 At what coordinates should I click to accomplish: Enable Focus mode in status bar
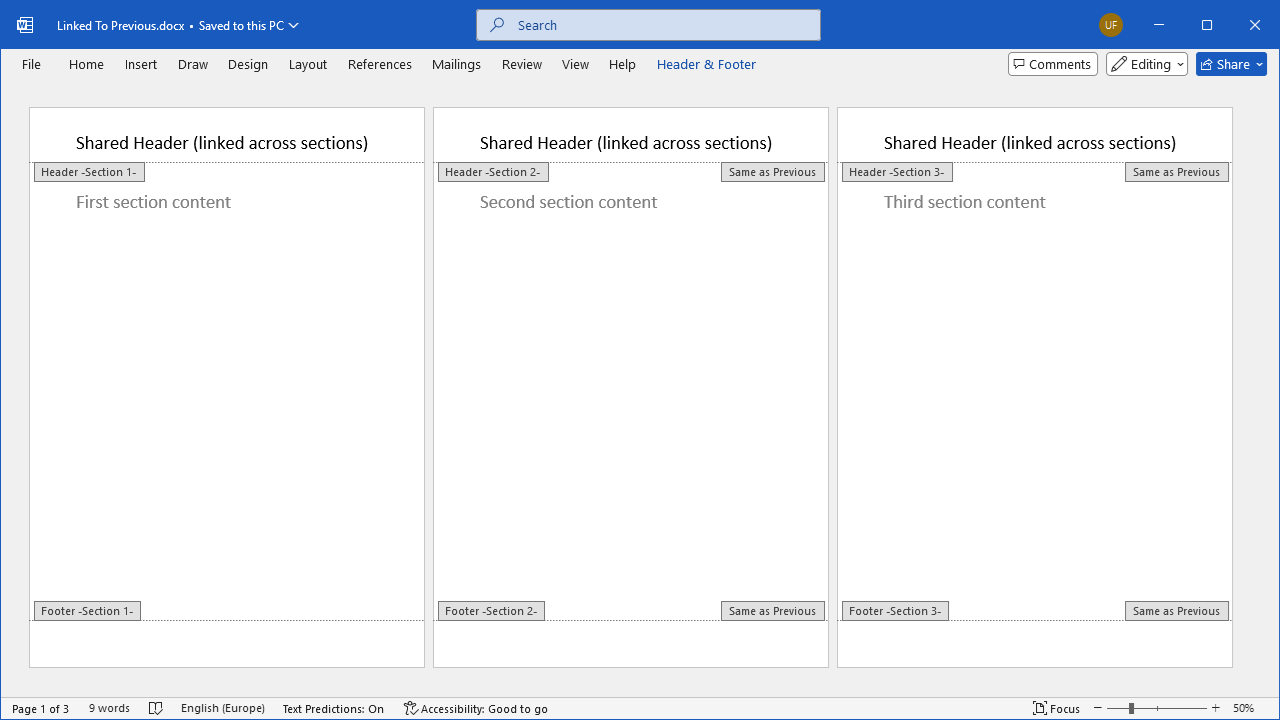[1056, 708]
